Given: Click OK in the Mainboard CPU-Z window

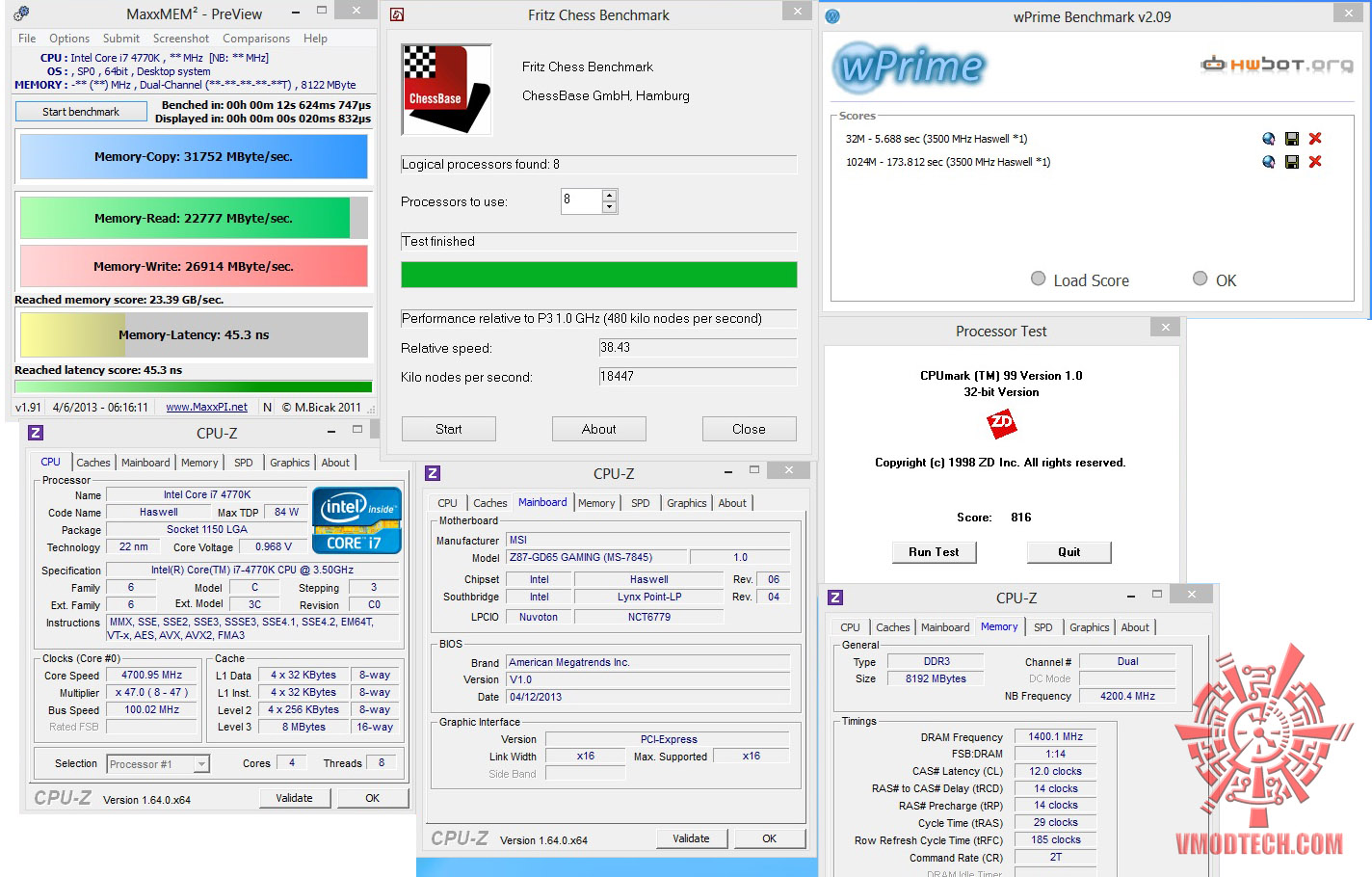Looking at the screenshot, I should tap(769, 838).
